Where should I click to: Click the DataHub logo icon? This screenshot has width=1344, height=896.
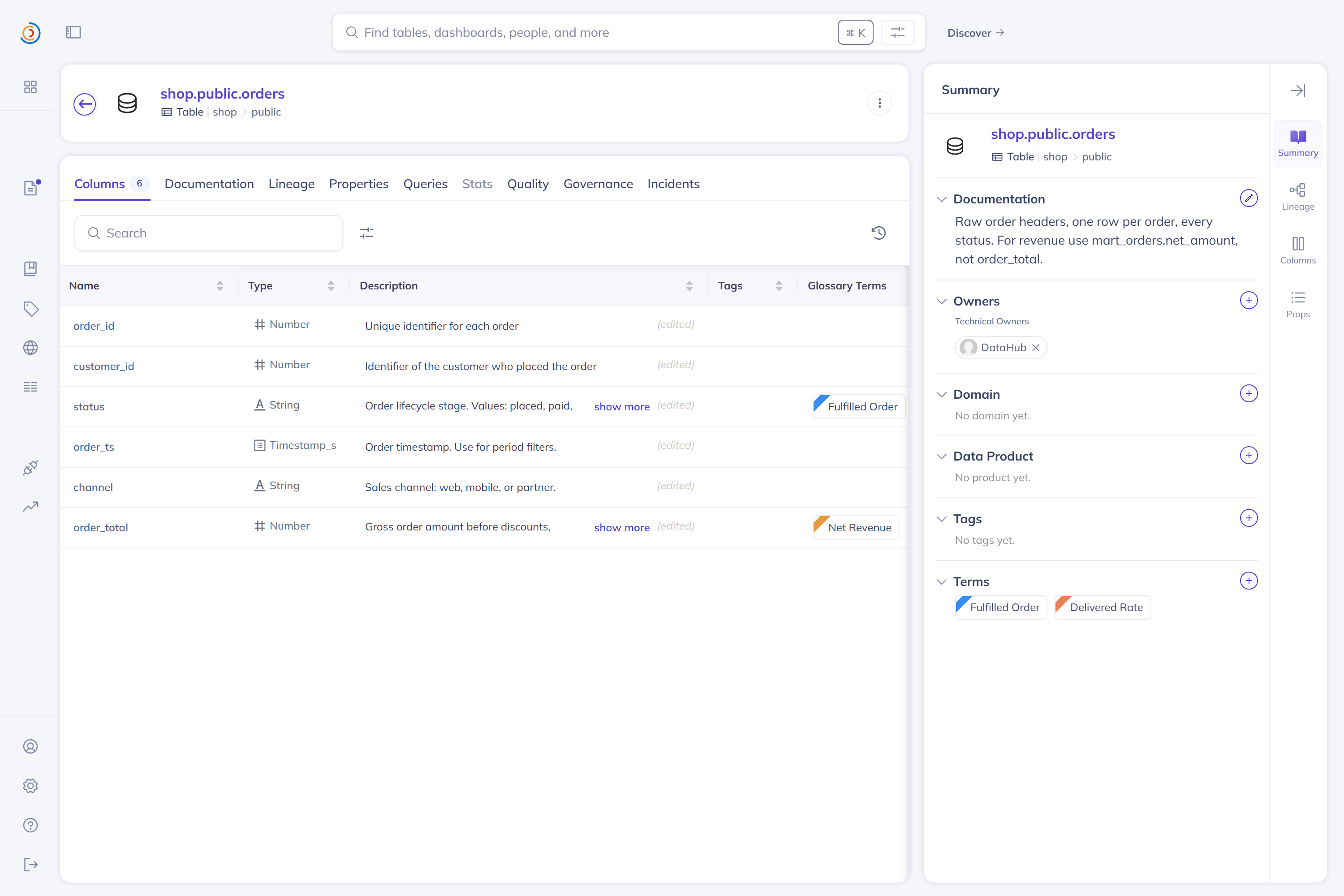pyautogui.click(x=30, y=33)
